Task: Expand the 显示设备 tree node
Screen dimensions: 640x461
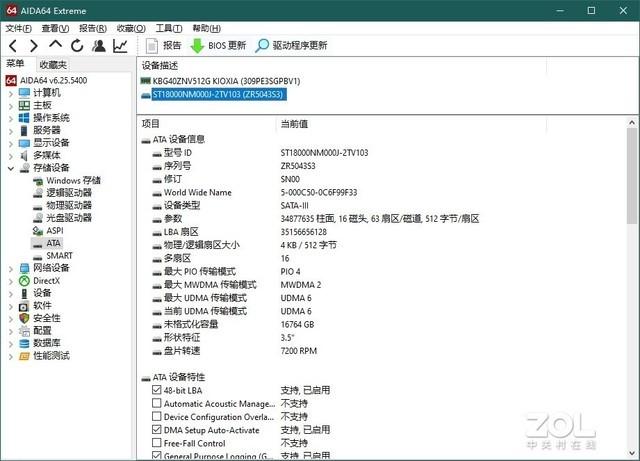Action: pyautogui.click(x=11, y=143)
